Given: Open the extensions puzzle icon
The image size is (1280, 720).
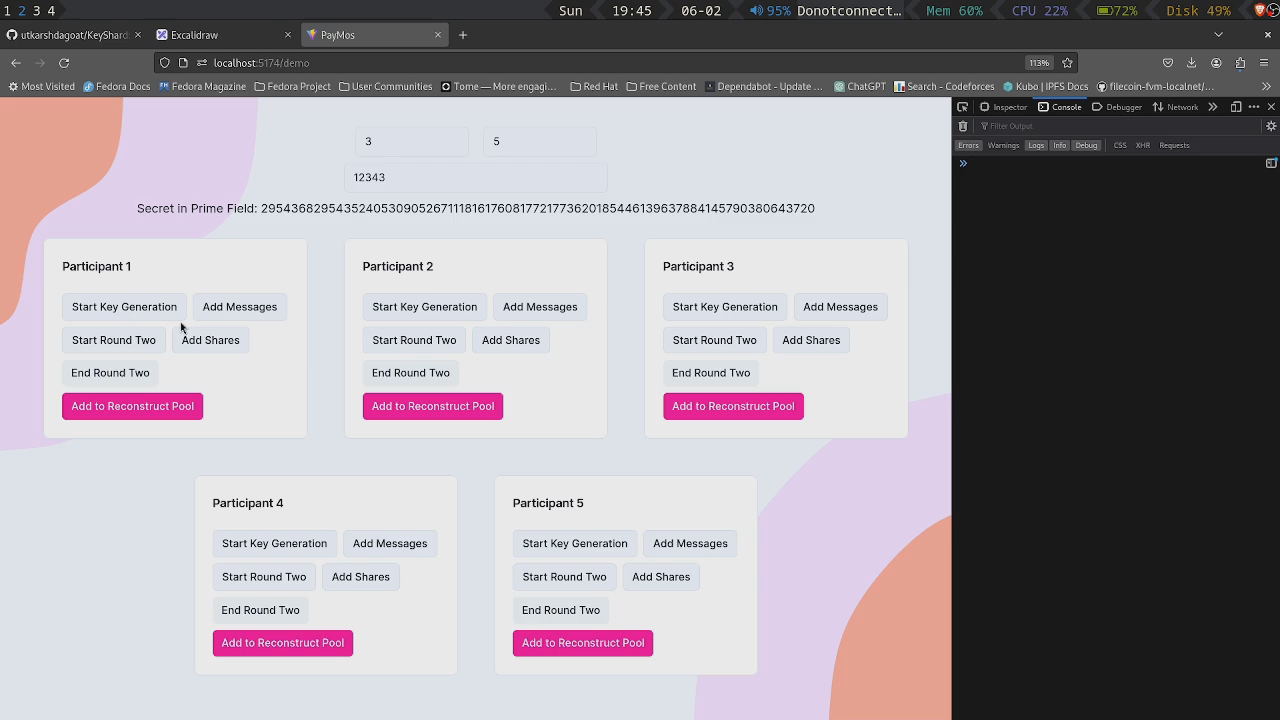Looking at the screenshot, I should (x=1240, y=63).
